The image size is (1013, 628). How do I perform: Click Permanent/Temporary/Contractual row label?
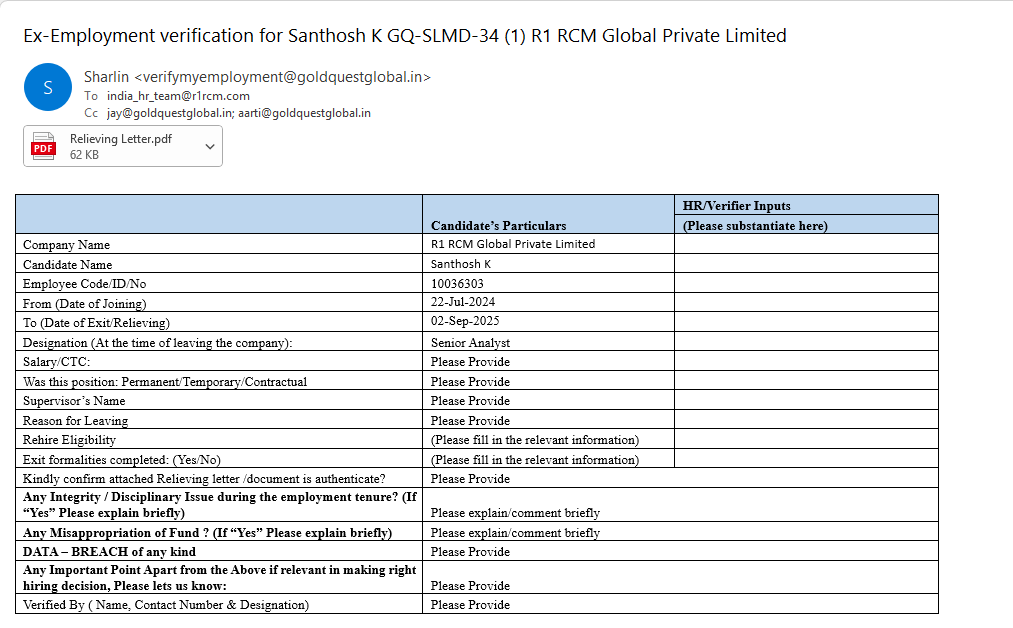coord(165,382)
